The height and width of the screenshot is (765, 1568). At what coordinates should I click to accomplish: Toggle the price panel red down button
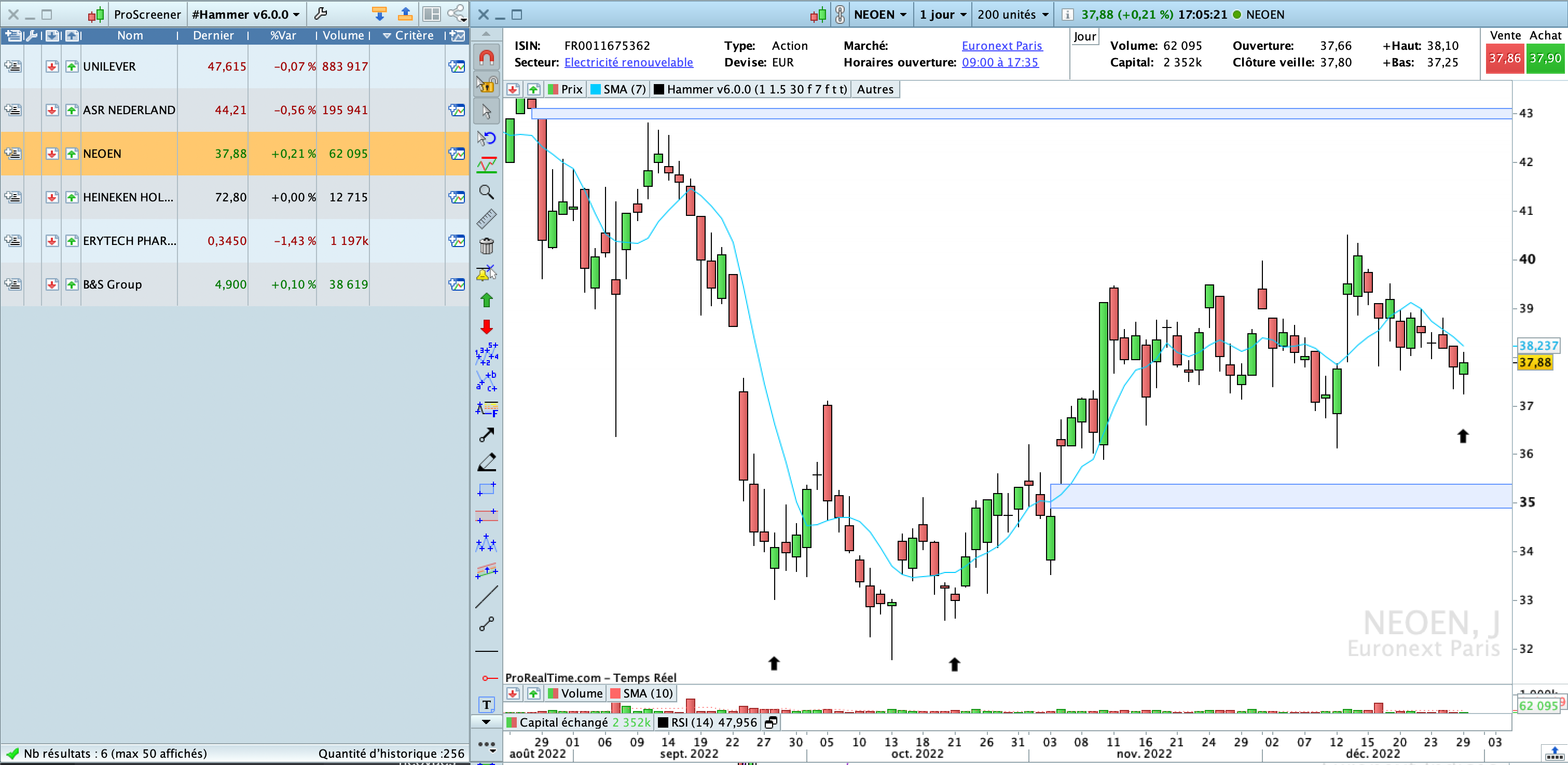[x=513, y=90]
